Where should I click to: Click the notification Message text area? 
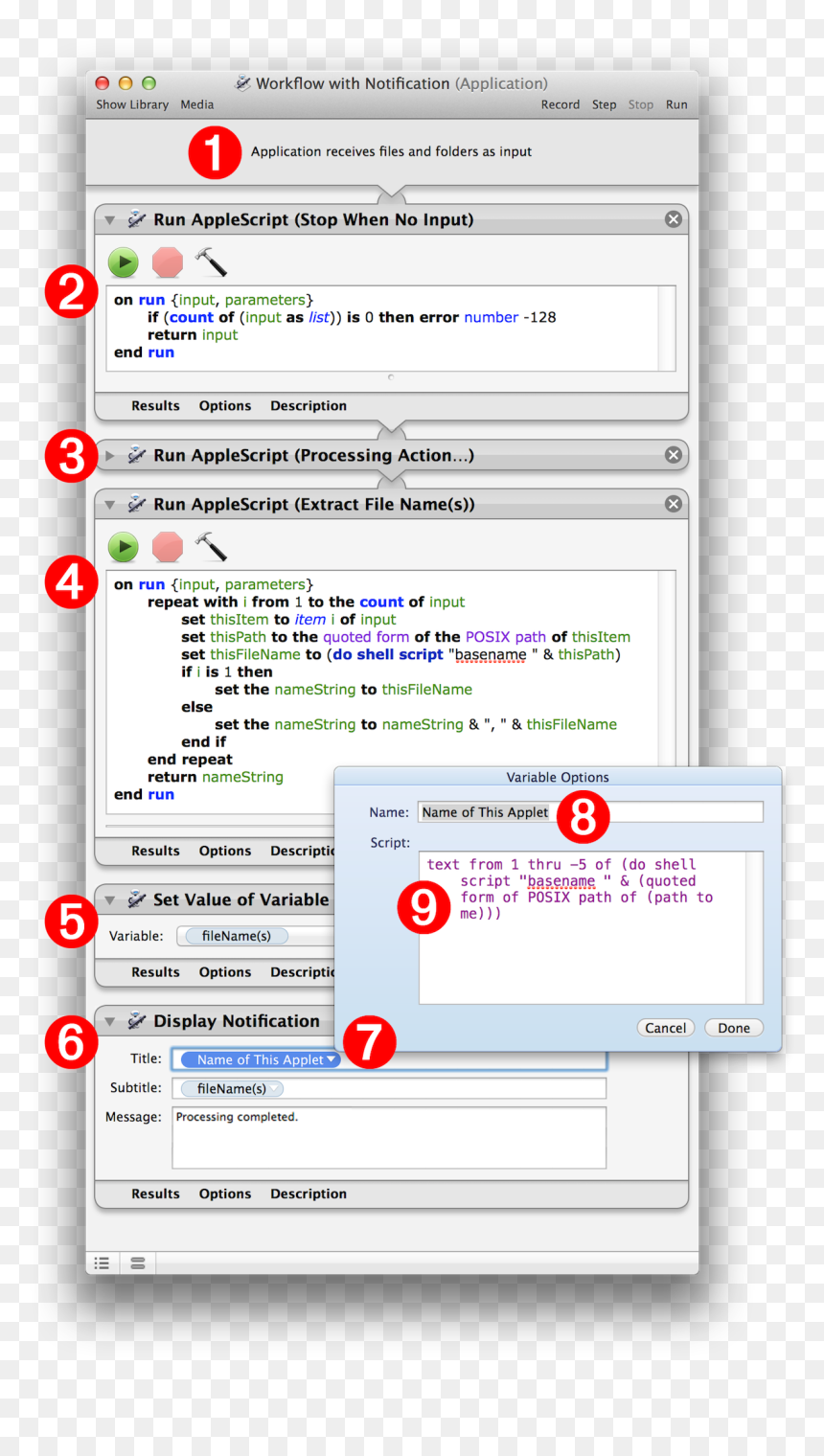[389, 1138]
